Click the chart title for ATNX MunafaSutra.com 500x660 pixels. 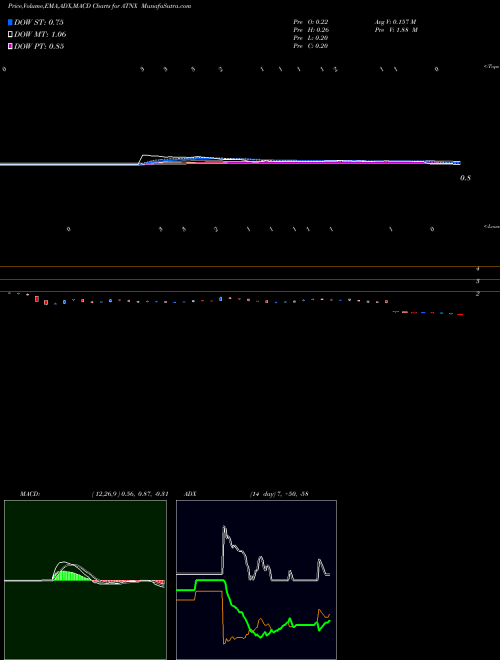click(99, 6)
